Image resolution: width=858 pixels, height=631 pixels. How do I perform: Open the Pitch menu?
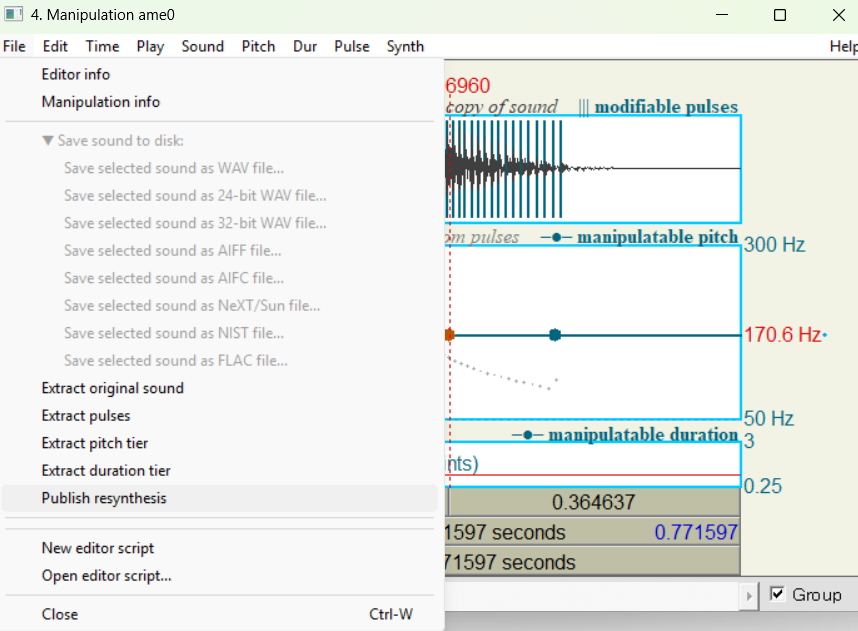(x=258, y=47)
